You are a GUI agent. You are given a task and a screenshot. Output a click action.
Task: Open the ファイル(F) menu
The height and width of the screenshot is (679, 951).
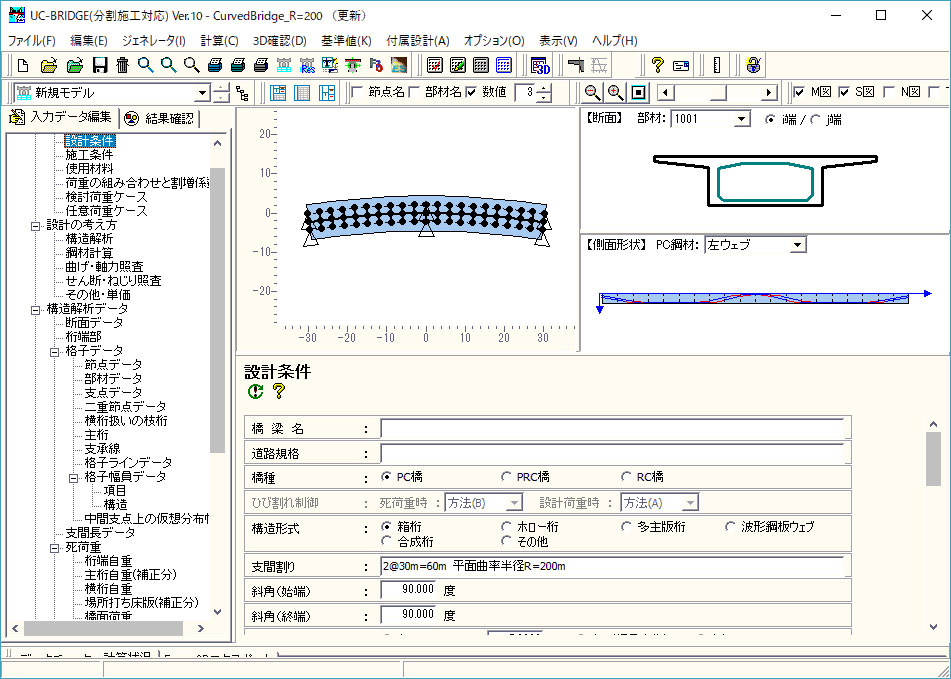(x=32, y=41)
